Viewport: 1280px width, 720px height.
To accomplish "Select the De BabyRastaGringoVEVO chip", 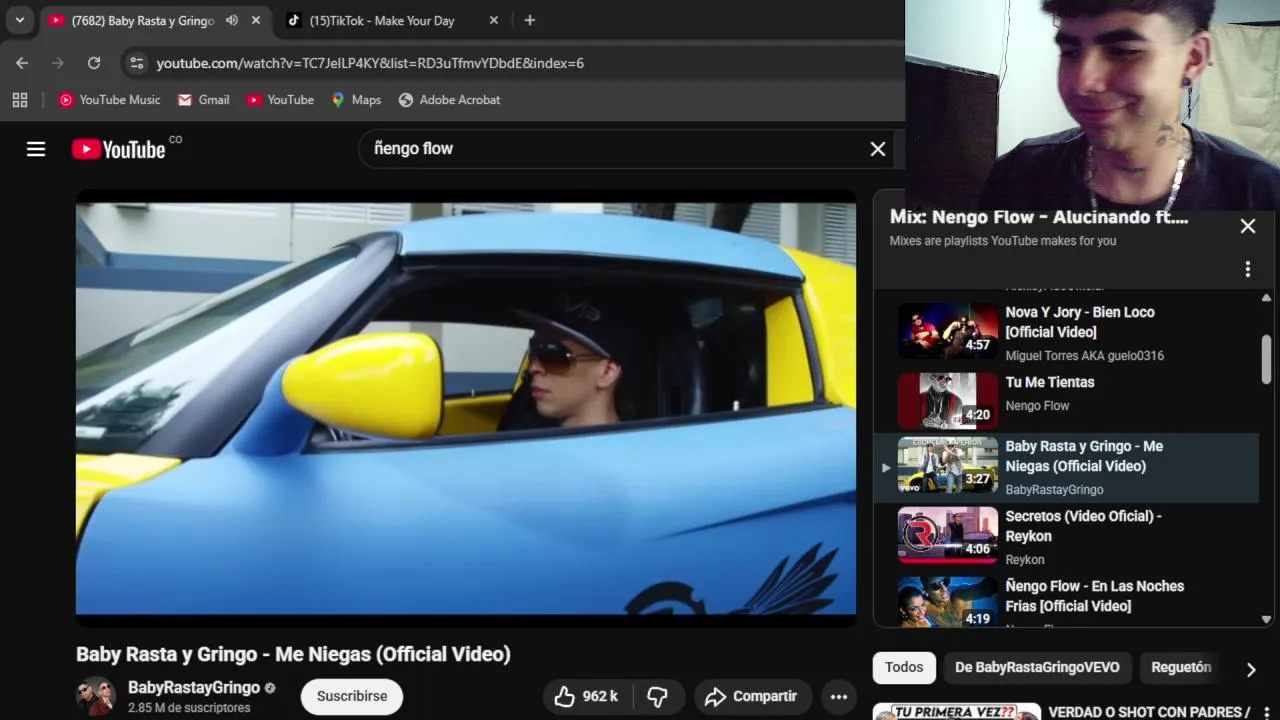I will pyautogui.click(x=1037, y=667).
